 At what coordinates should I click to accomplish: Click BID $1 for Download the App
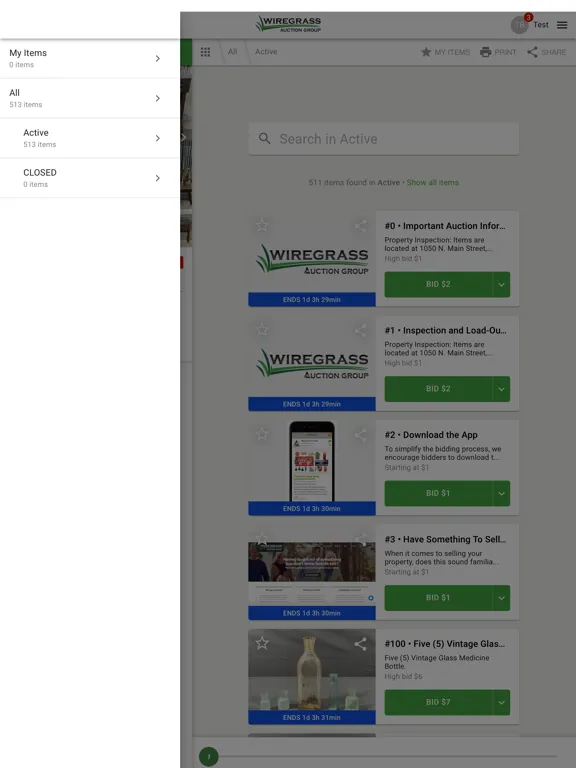[438, 493]
